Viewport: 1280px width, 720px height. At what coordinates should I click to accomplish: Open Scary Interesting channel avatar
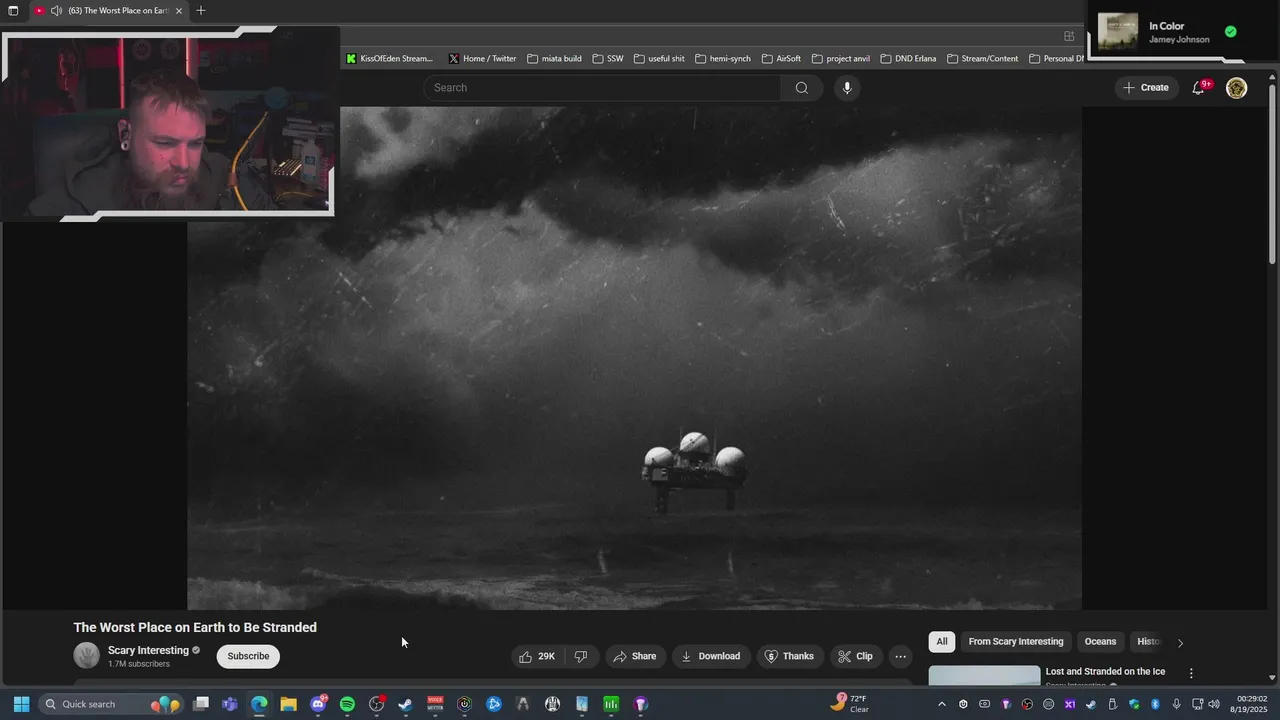87,656
